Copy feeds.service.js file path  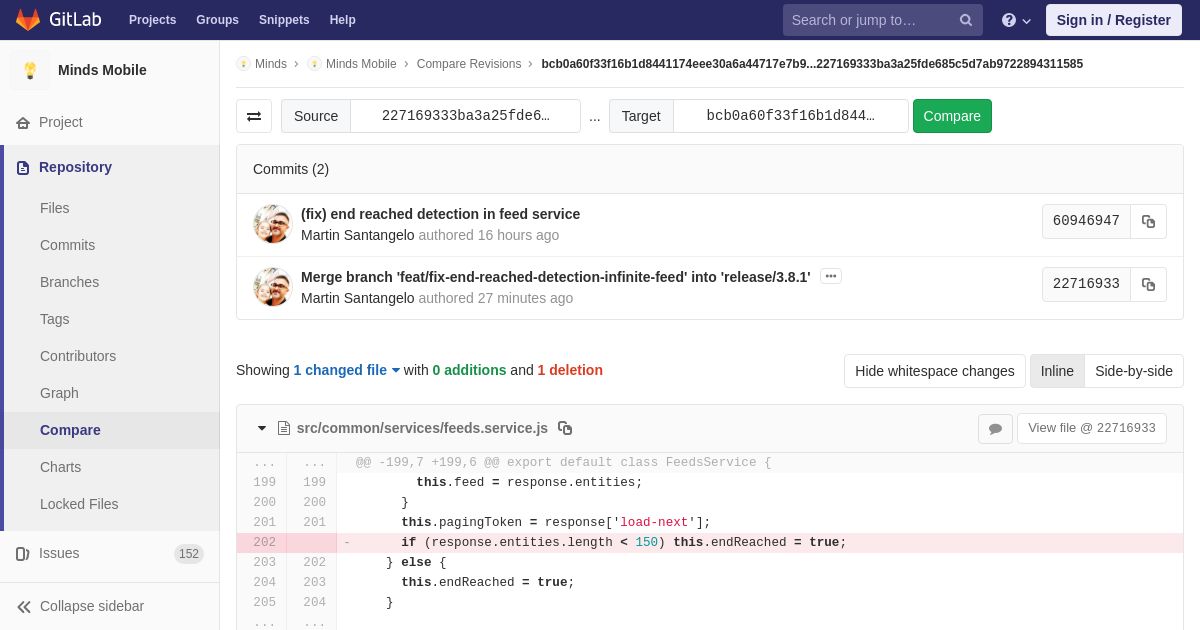coord(565,428)
